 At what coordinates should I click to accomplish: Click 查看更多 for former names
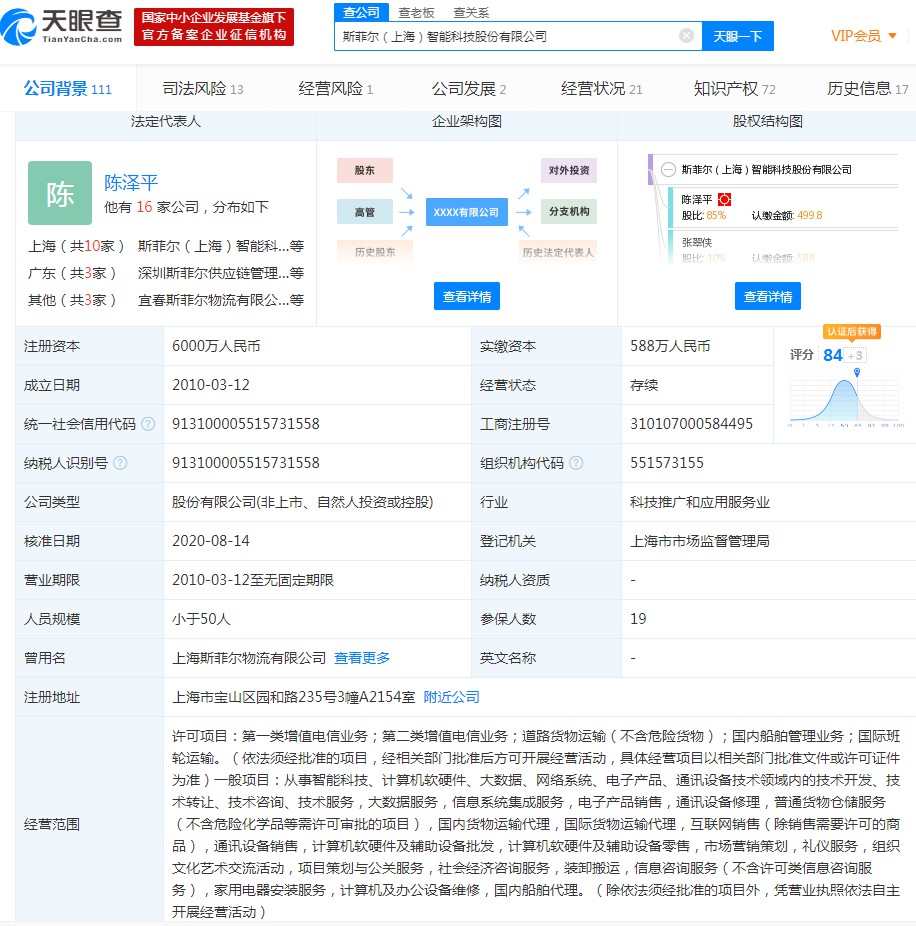pyautogui.click(x=362, y=658)
